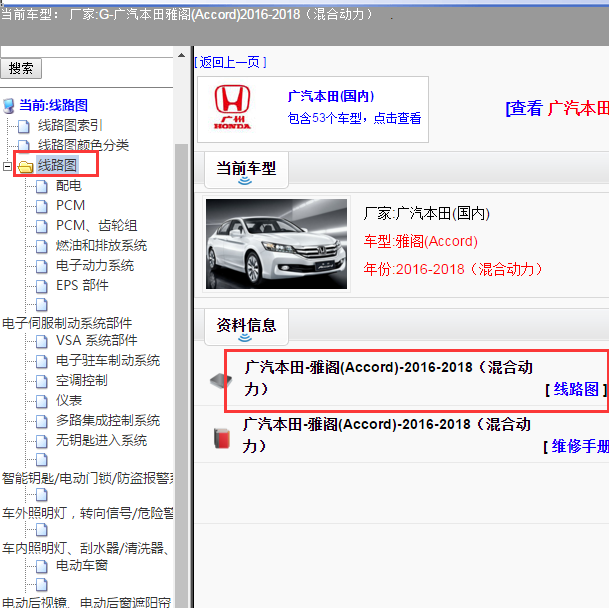Click page icon beside 电子驻车制动系统
This screenshot has width=609, height=608.
click(42, 361)
